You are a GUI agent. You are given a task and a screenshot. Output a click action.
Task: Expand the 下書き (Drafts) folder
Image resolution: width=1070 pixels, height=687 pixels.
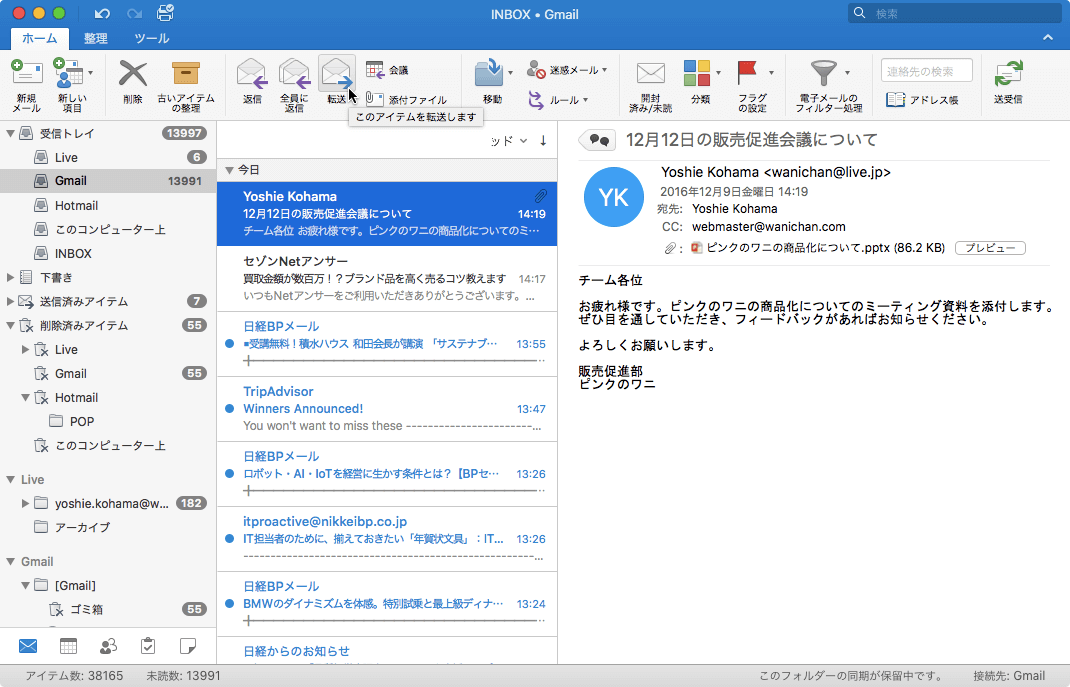[11, 277]
